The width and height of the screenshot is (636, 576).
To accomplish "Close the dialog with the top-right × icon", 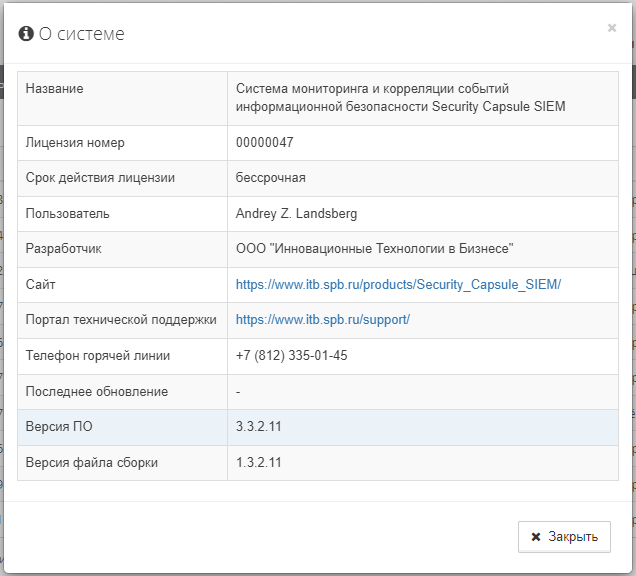I will point(612,28).
